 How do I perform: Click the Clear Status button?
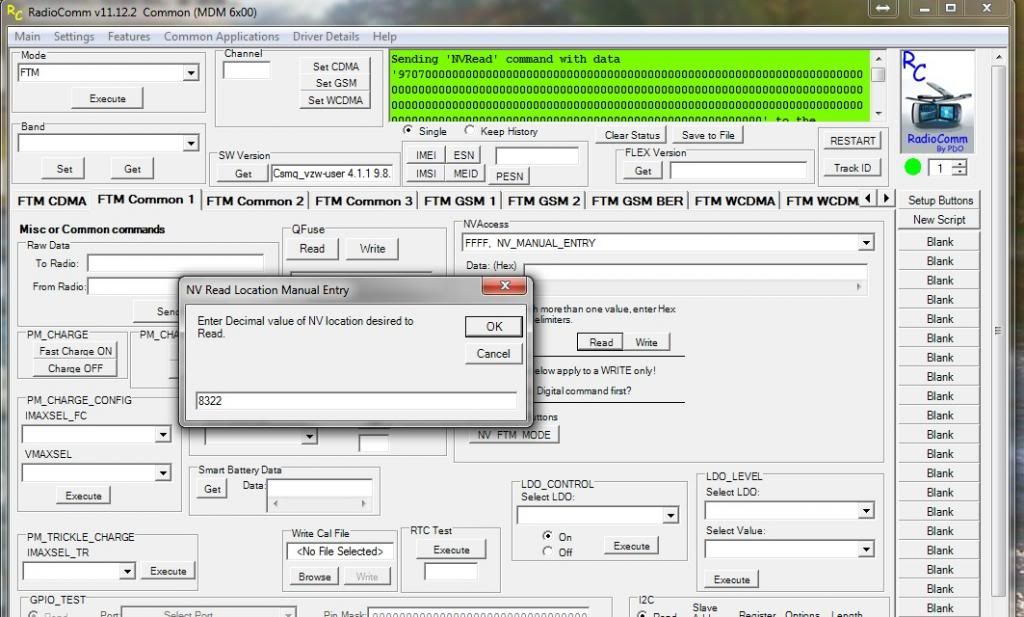pos(632,135)
